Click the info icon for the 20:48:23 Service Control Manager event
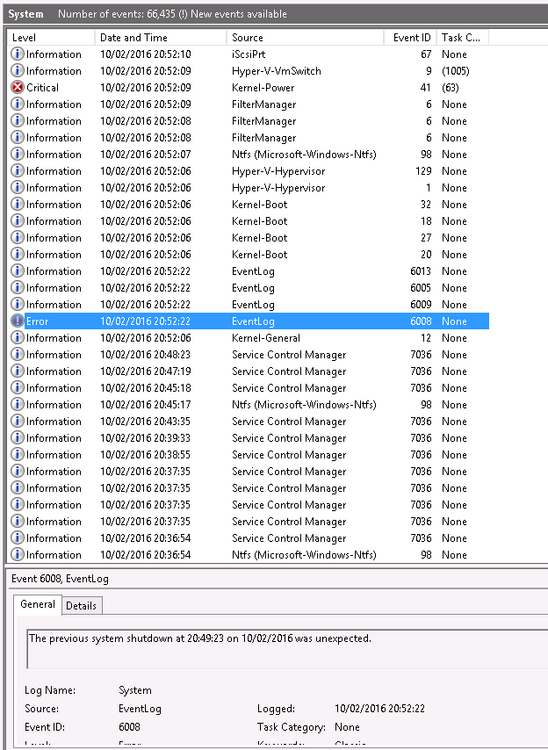The image size is (548, 750). pyautogui.click(x=17, y=354)
